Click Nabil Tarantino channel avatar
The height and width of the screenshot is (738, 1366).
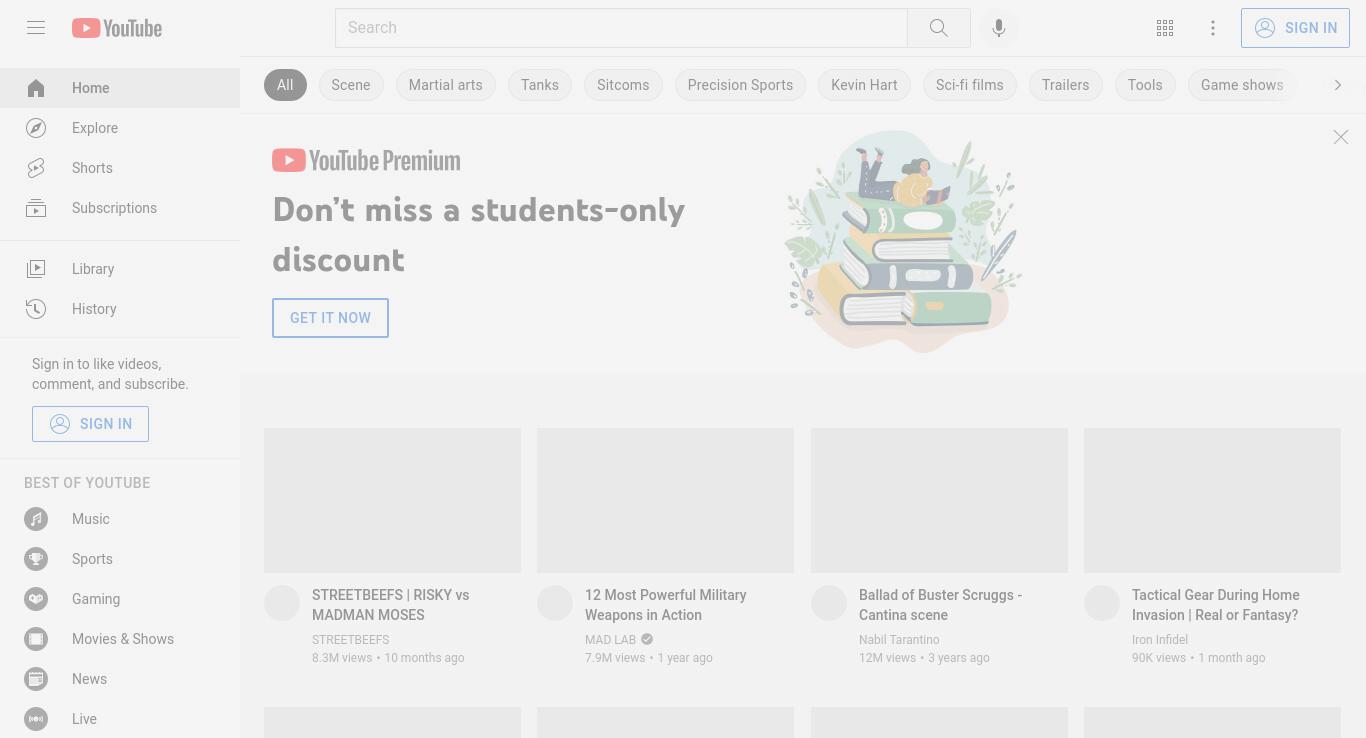pyautogui.click(x=829, y=603)
